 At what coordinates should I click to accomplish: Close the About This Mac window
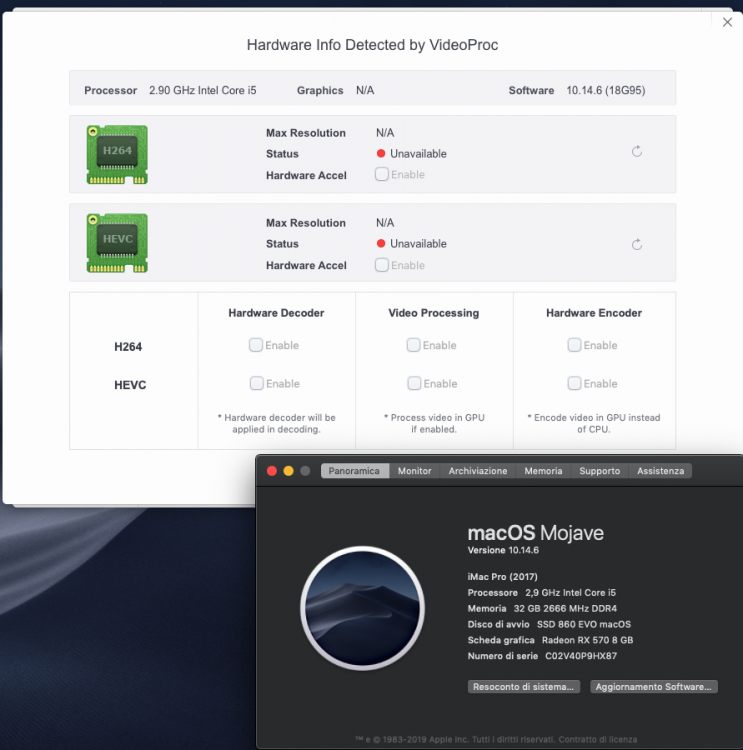click(x=272, y=471)
